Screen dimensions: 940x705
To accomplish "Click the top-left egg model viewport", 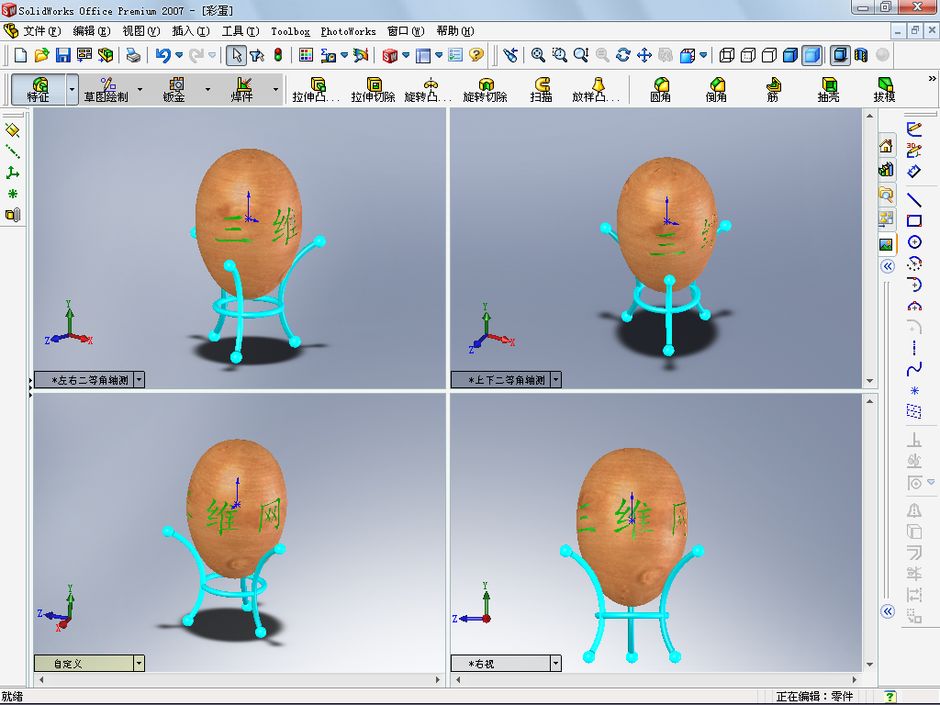I will coord(240,248).
